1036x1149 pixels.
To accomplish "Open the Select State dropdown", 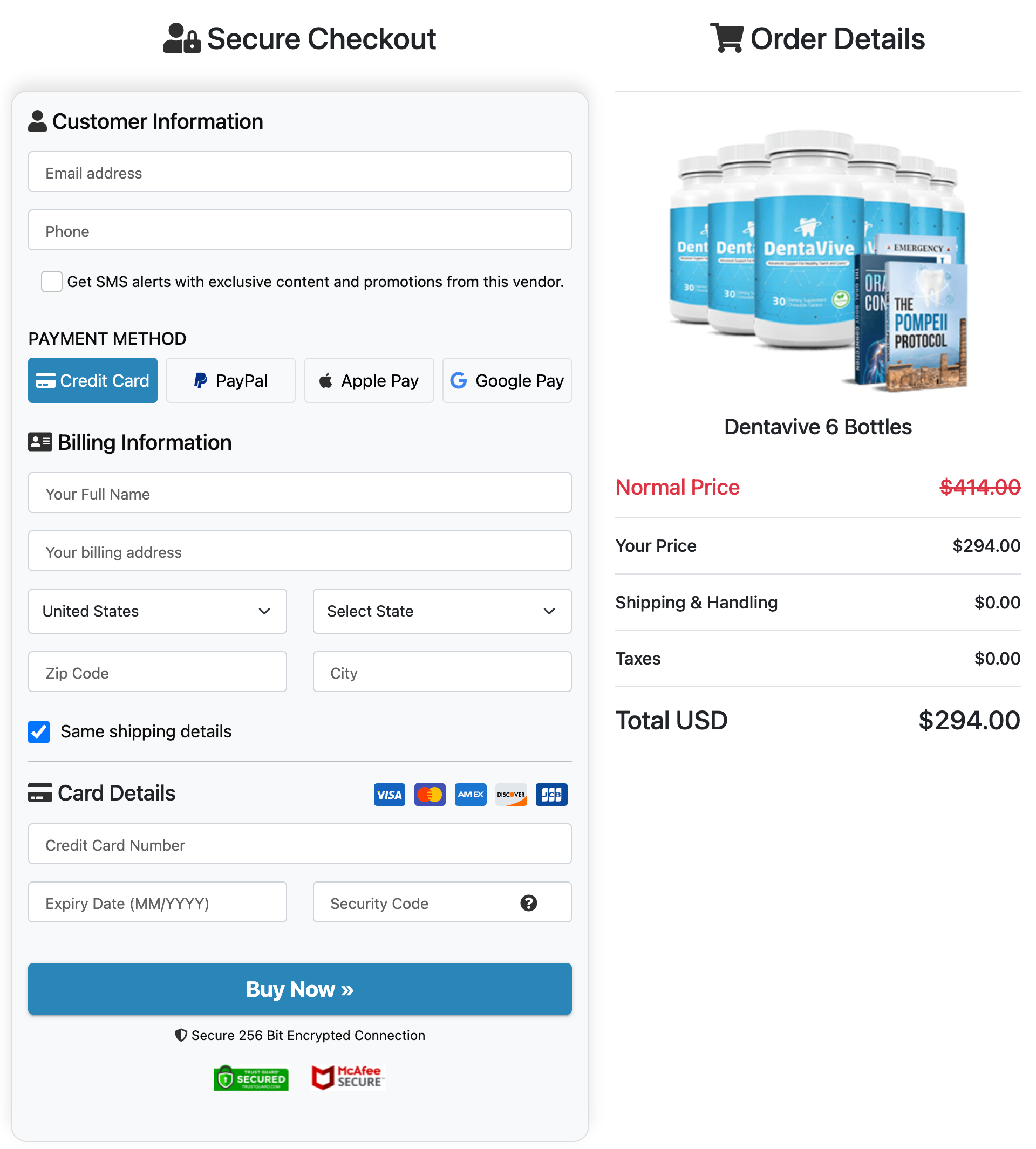I will [x=442, y=611].
